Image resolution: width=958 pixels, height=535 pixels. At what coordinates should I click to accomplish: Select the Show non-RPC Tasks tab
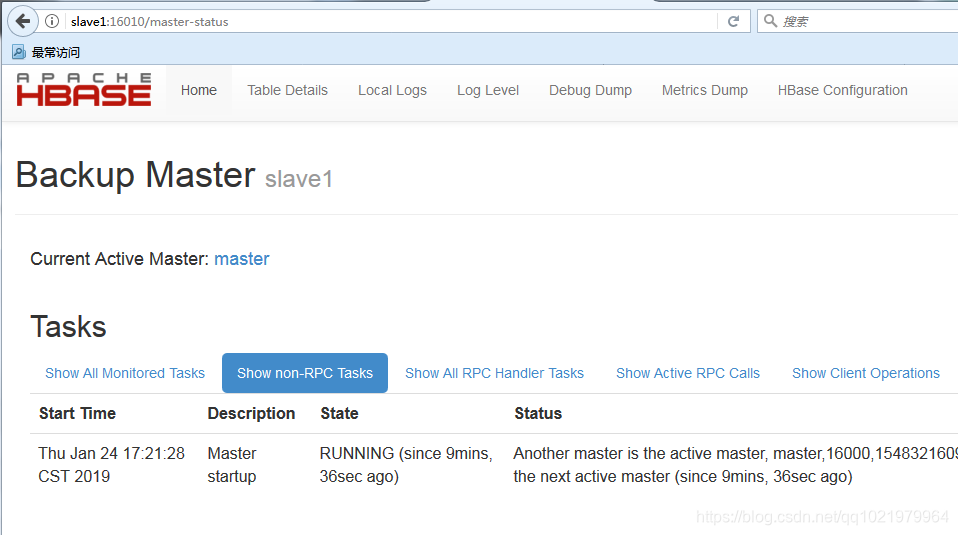point(305,373)
